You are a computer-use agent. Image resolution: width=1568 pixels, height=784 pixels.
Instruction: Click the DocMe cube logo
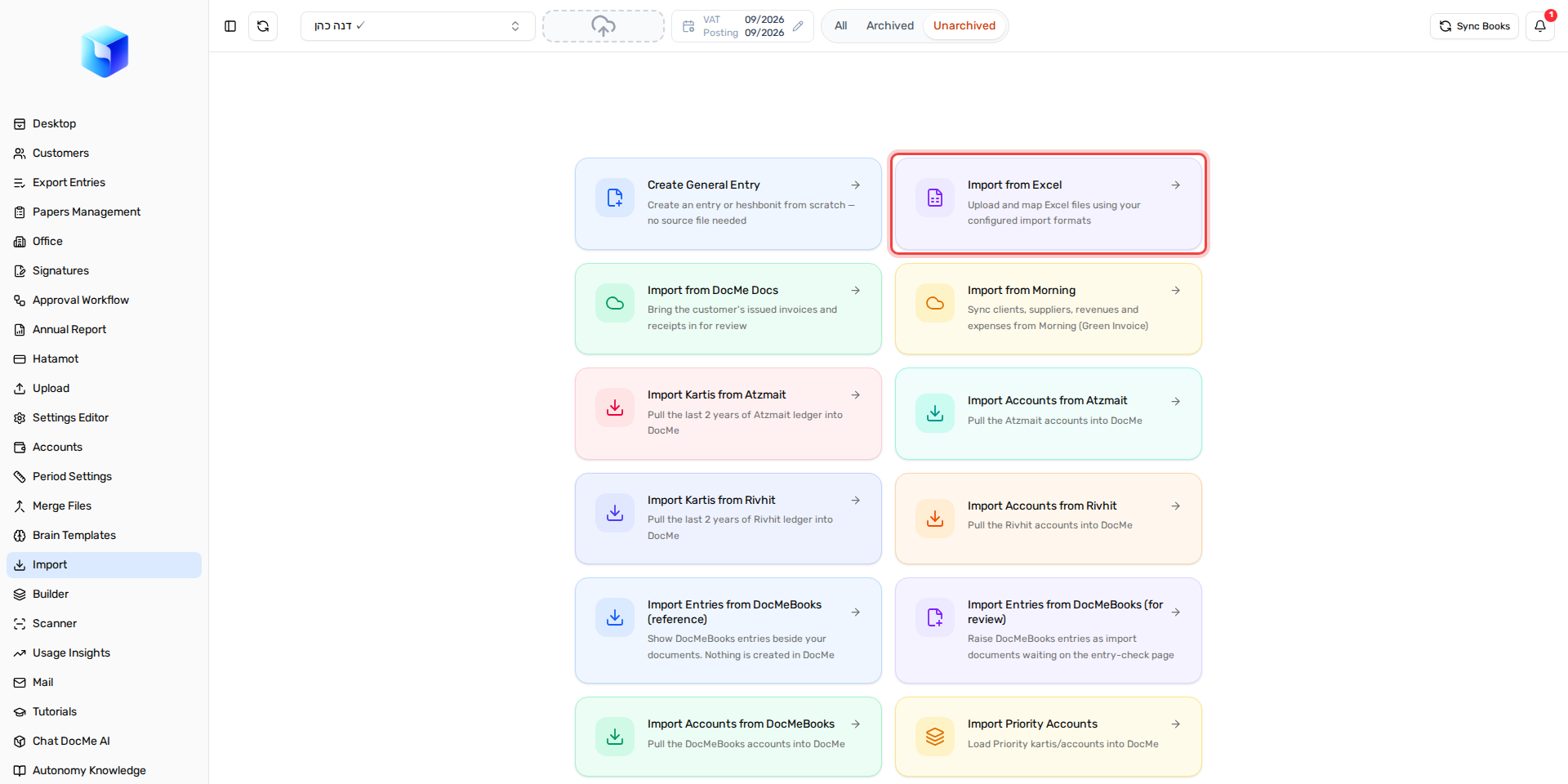tap(105, 51)
